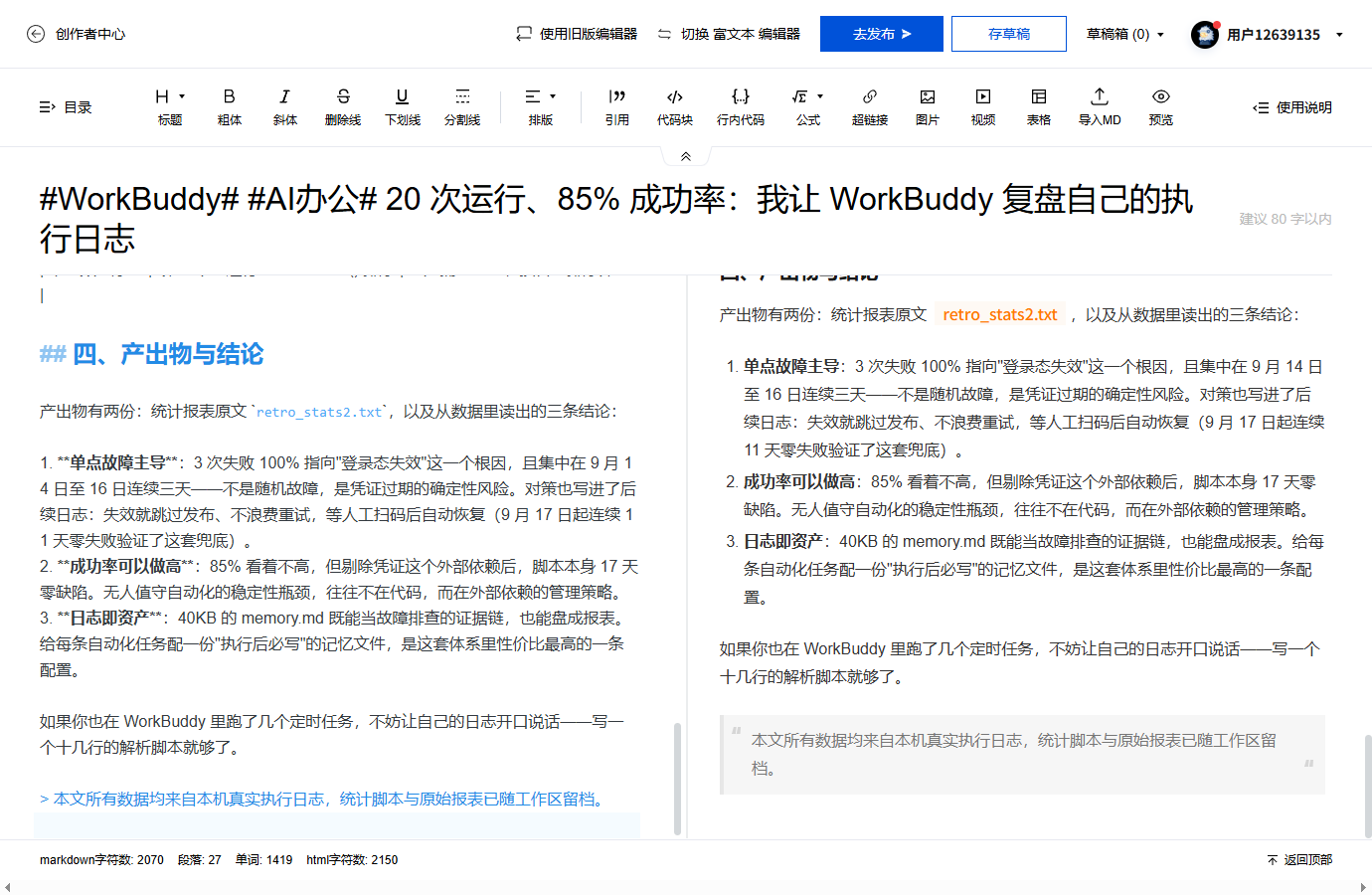This screenshot has height=895, width=1372.
Task: Insert a 引用 blockquote
Action: click(617, 107)
